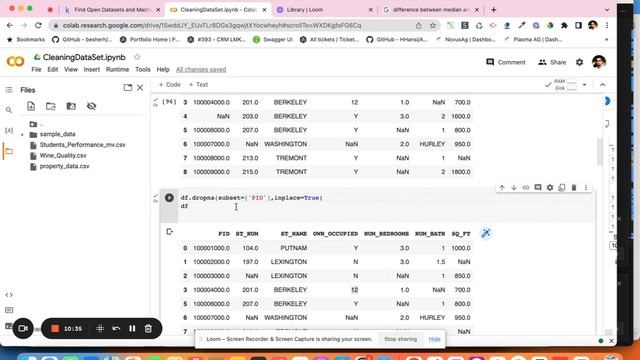Screen dimensions: 640x360
Task: Open the Edit menu
Action: [x=53, y=69]
